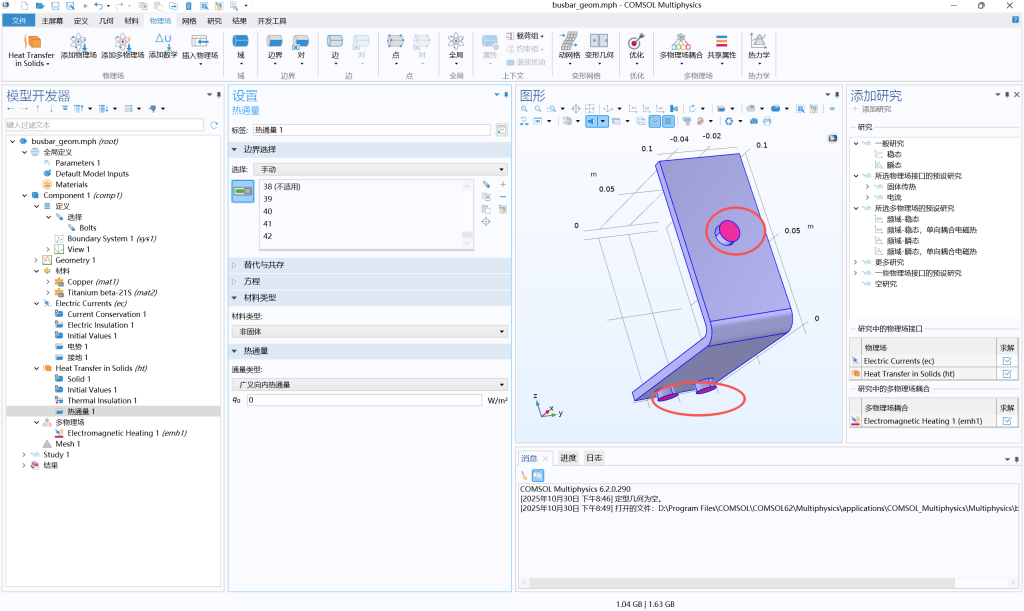Uncheck solve box for Heat Transfer in Solids
Screen dimensions: 1024x611
click(x=1007, y=374)
